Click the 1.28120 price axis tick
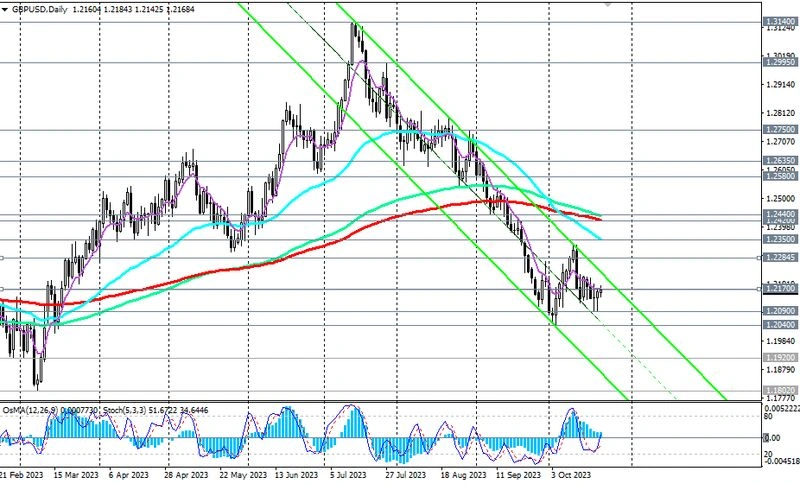Viewport: 800px width, 485px height. [781, 113]
